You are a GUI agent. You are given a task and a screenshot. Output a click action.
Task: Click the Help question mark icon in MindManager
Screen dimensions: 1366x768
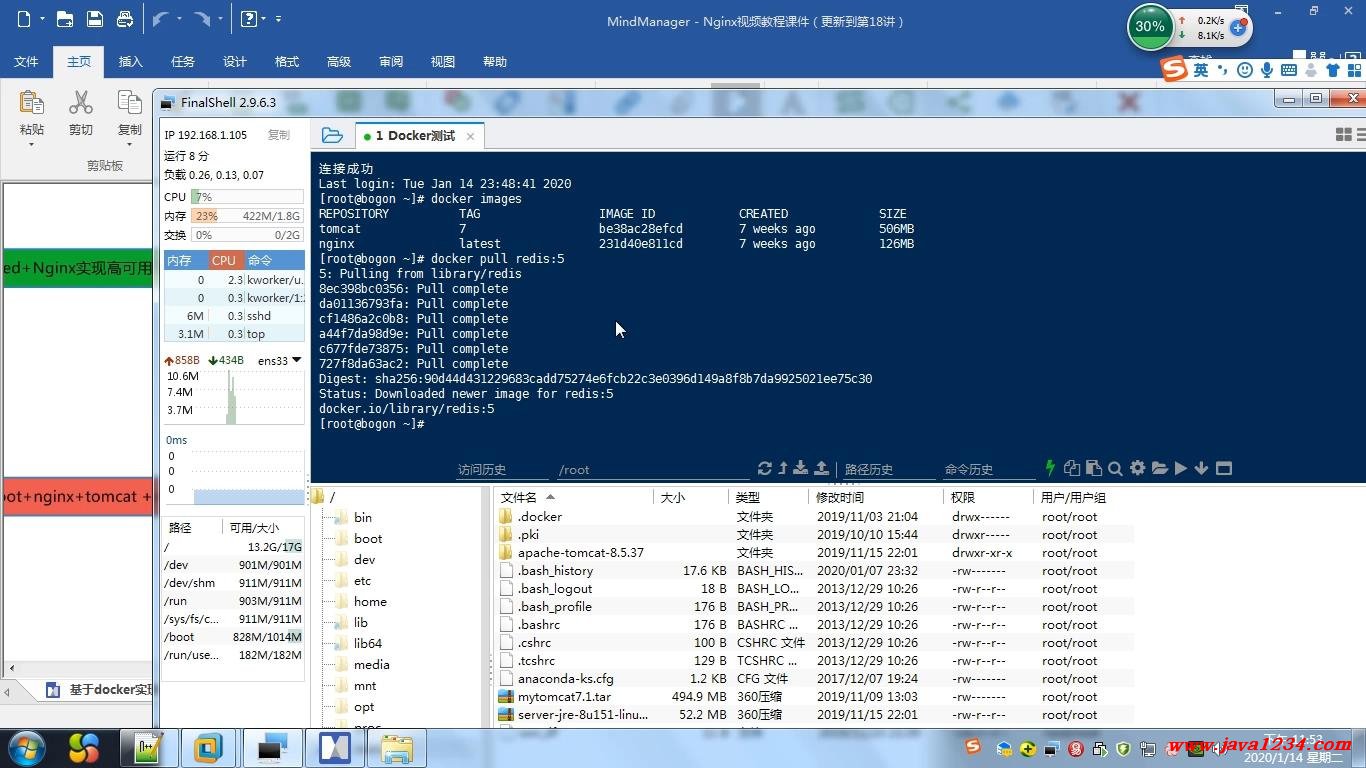(x=249, y=18)
